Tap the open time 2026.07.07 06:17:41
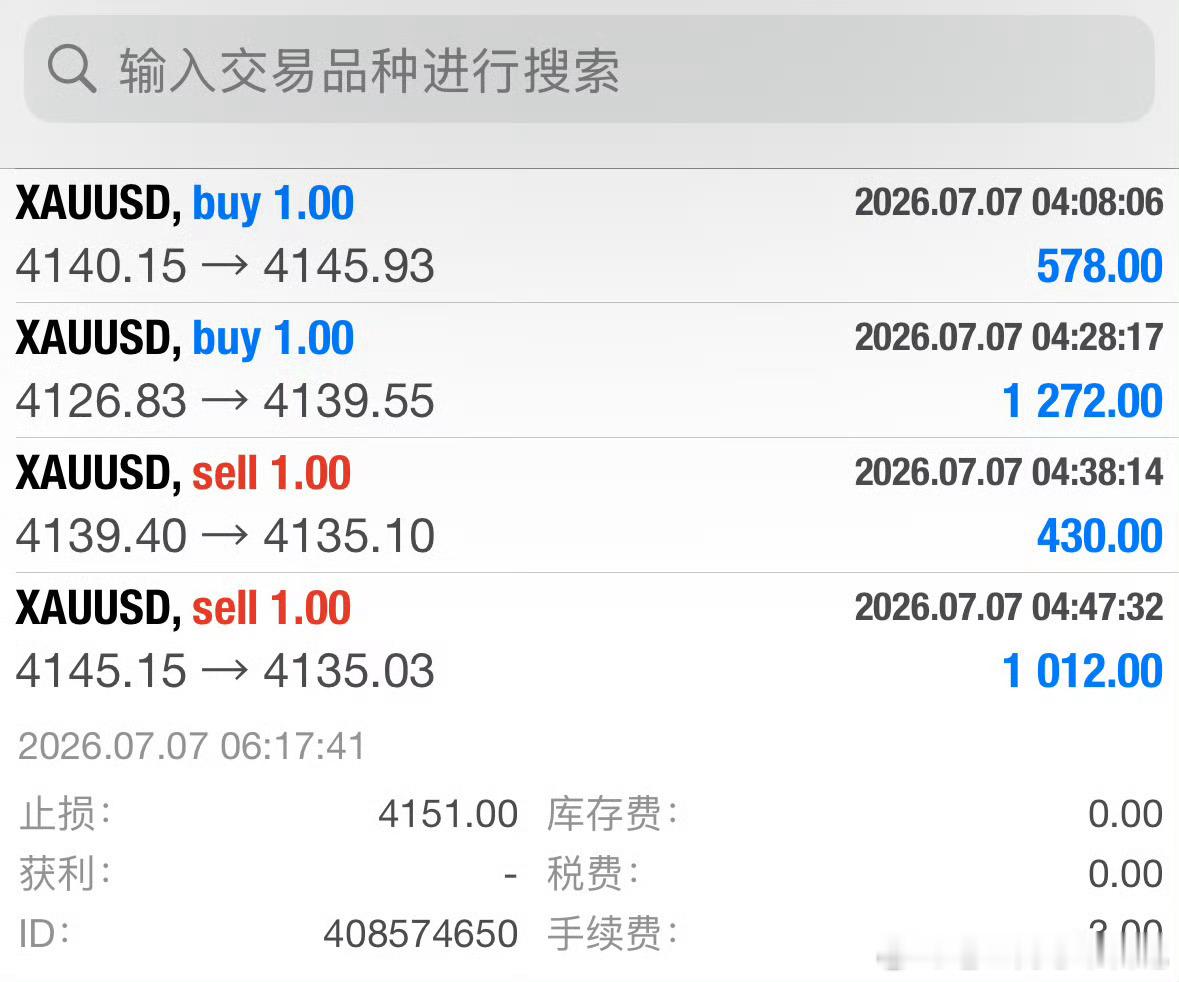The height and width of the screenshot is (982, 1179). tap(191, 747)
